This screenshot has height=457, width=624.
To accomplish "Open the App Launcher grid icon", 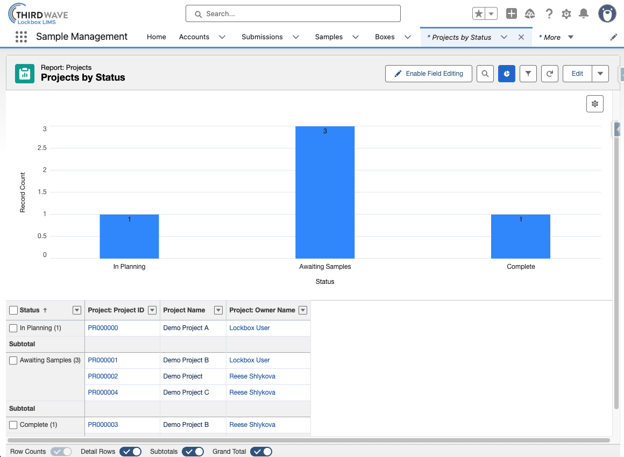I will (21, 37).
